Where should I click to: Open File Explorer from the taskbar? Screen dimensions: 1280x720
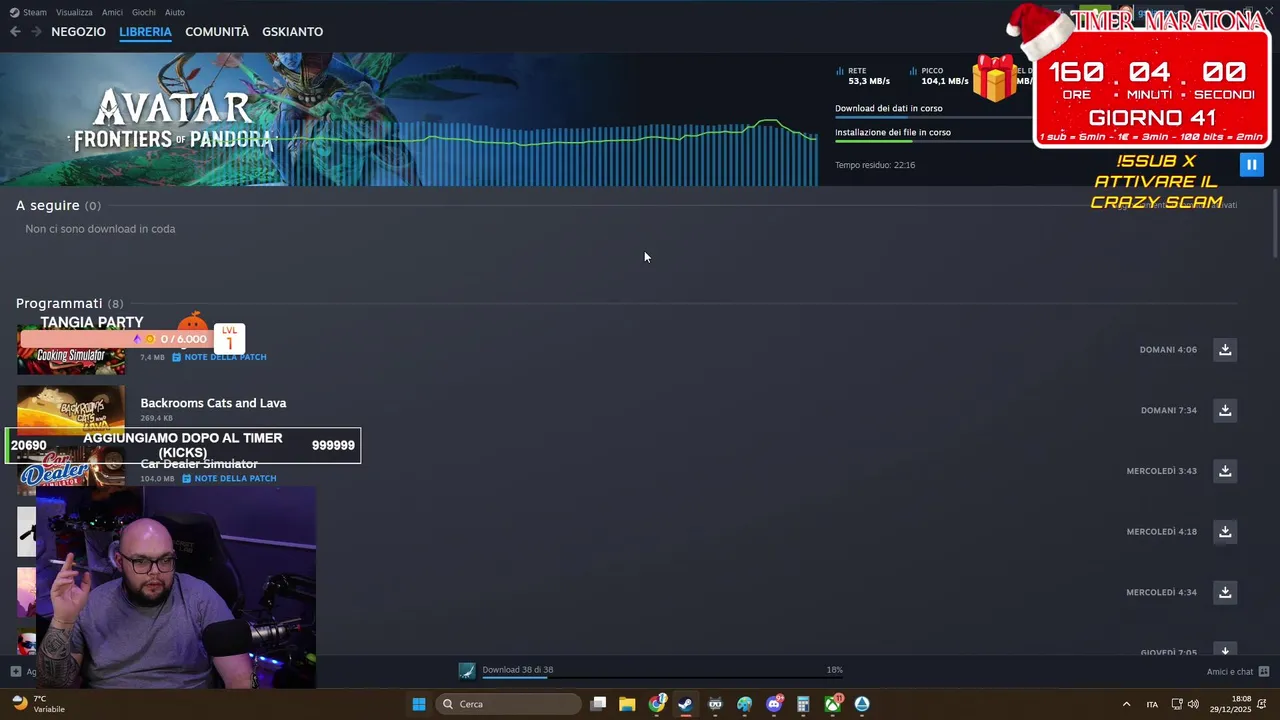627,704
